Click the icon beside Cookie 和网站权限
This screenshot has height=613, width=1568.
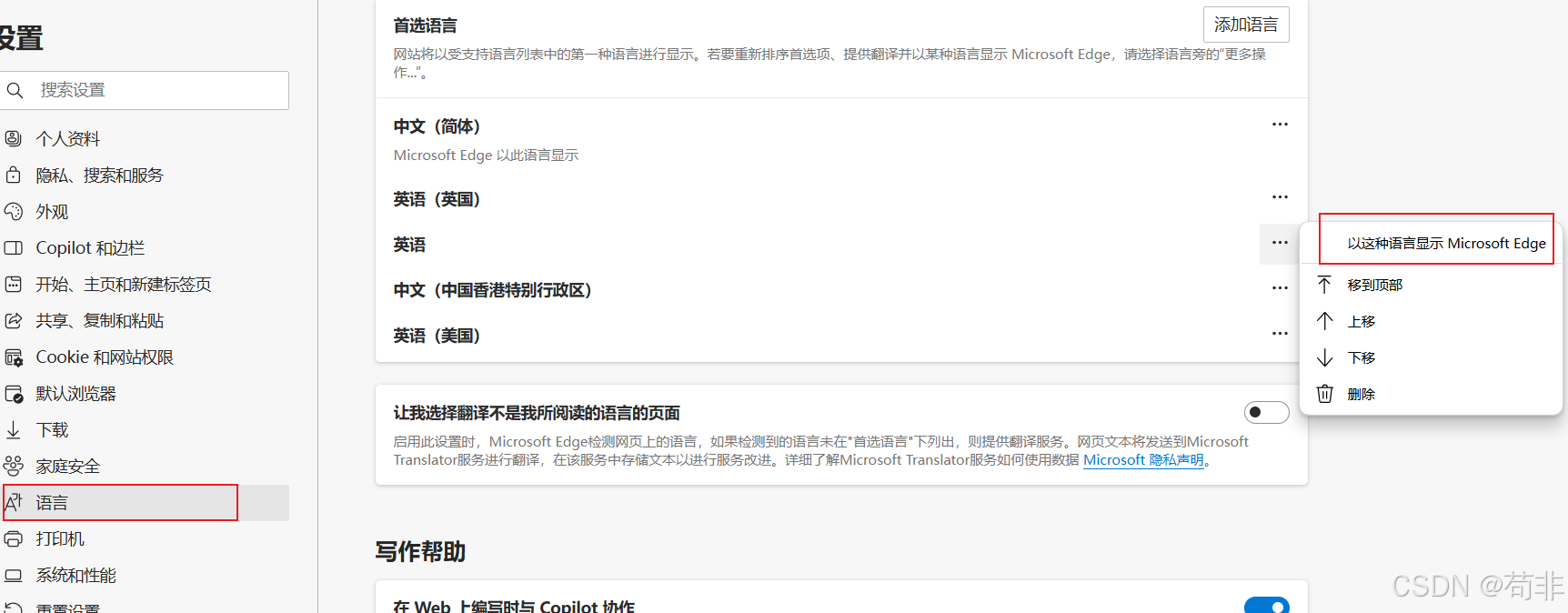(13, 357)
